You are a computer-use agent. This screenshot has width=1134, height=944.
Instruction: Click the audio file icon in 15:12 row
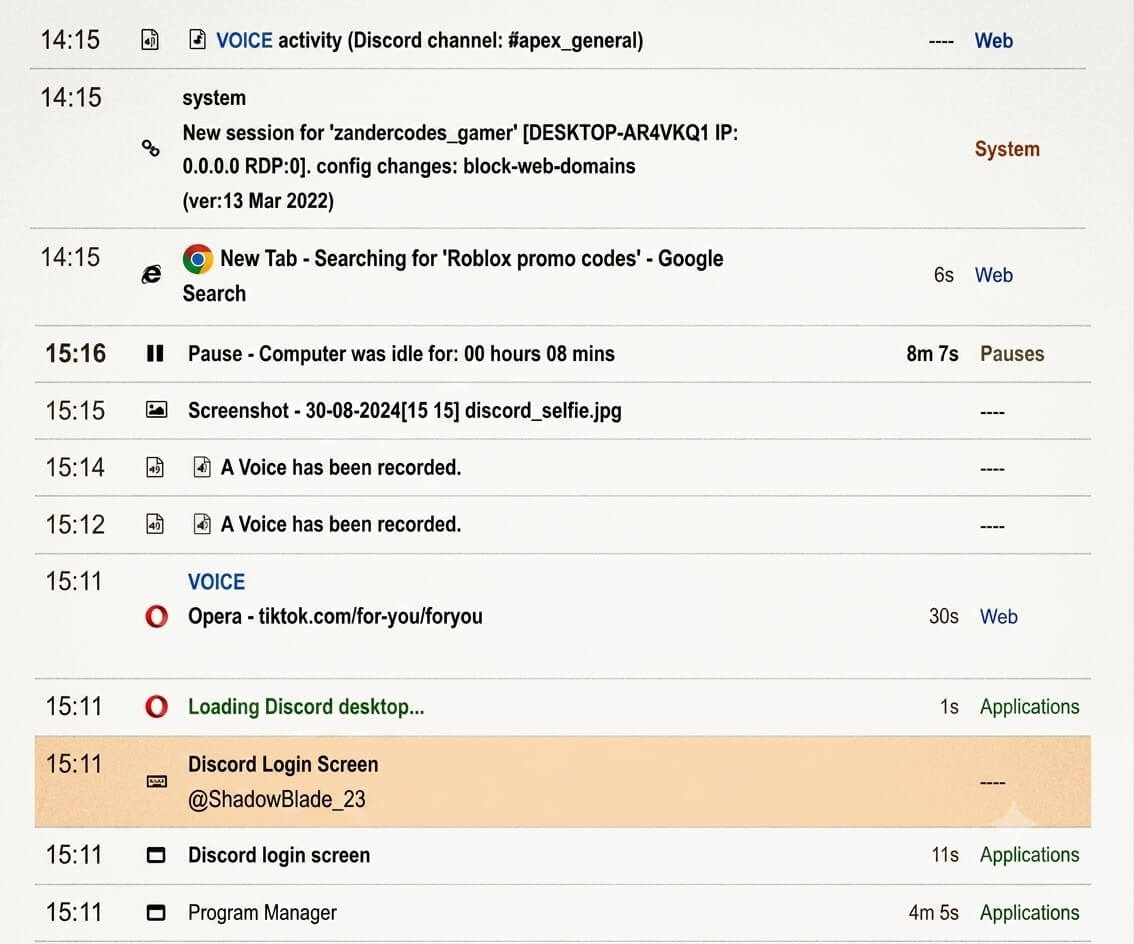coord(155,524)
